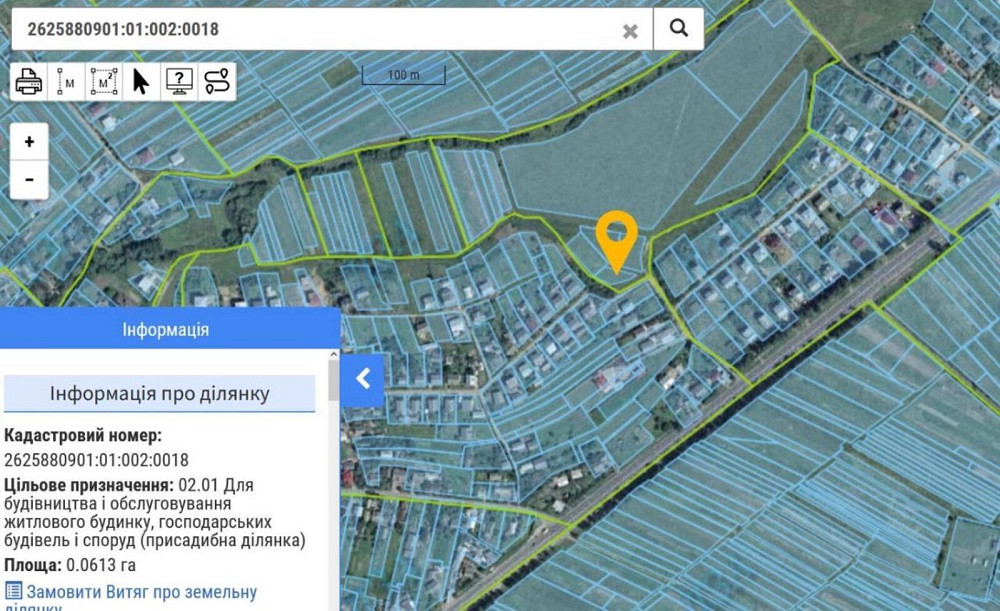Zoom out with the minus button
Screen dimensions: 1000x611
(x=30, y=179)
